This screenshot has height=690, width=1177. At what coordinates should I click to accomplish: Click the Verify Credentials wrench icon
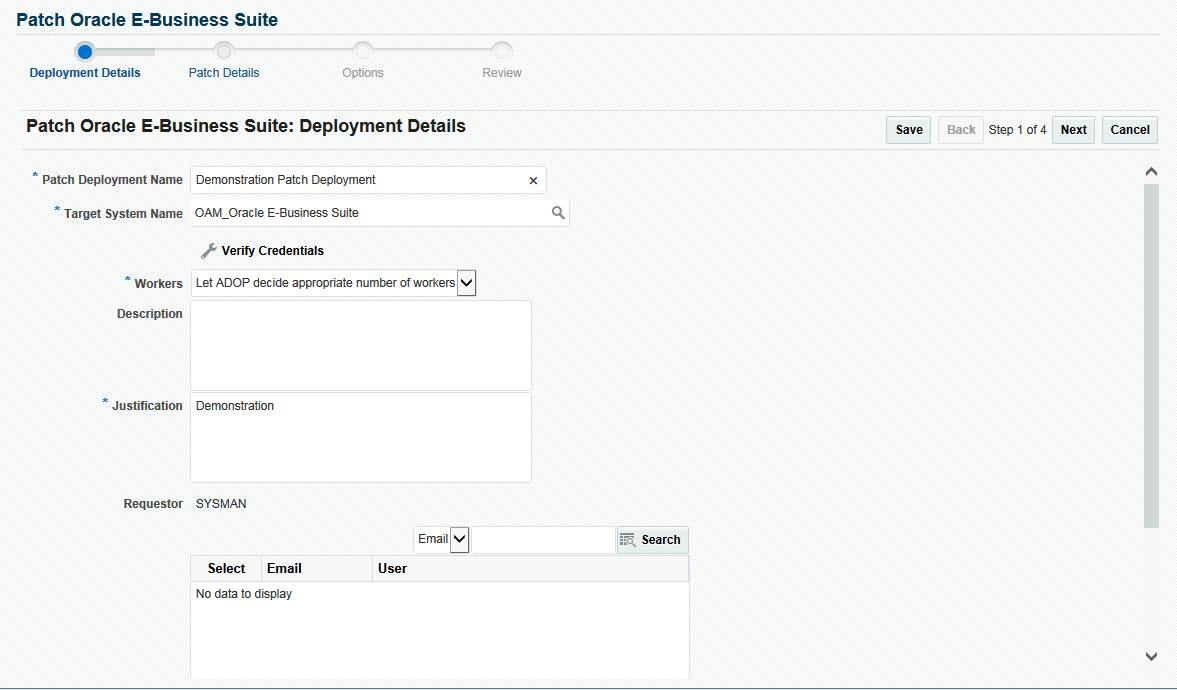[208, 251]
